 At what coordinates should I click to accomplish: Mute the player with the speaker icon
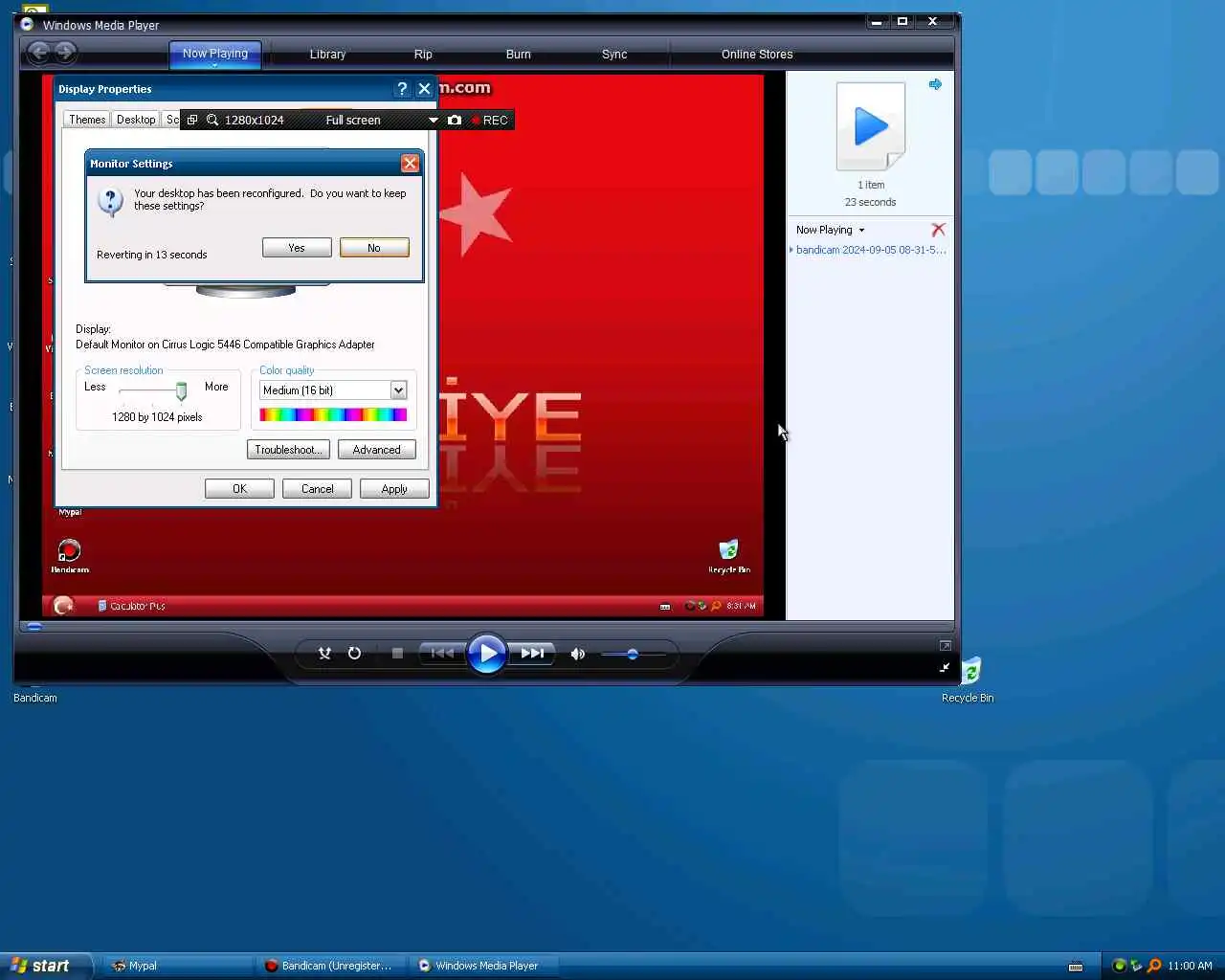pyautogui.click(x=577, y=654)
